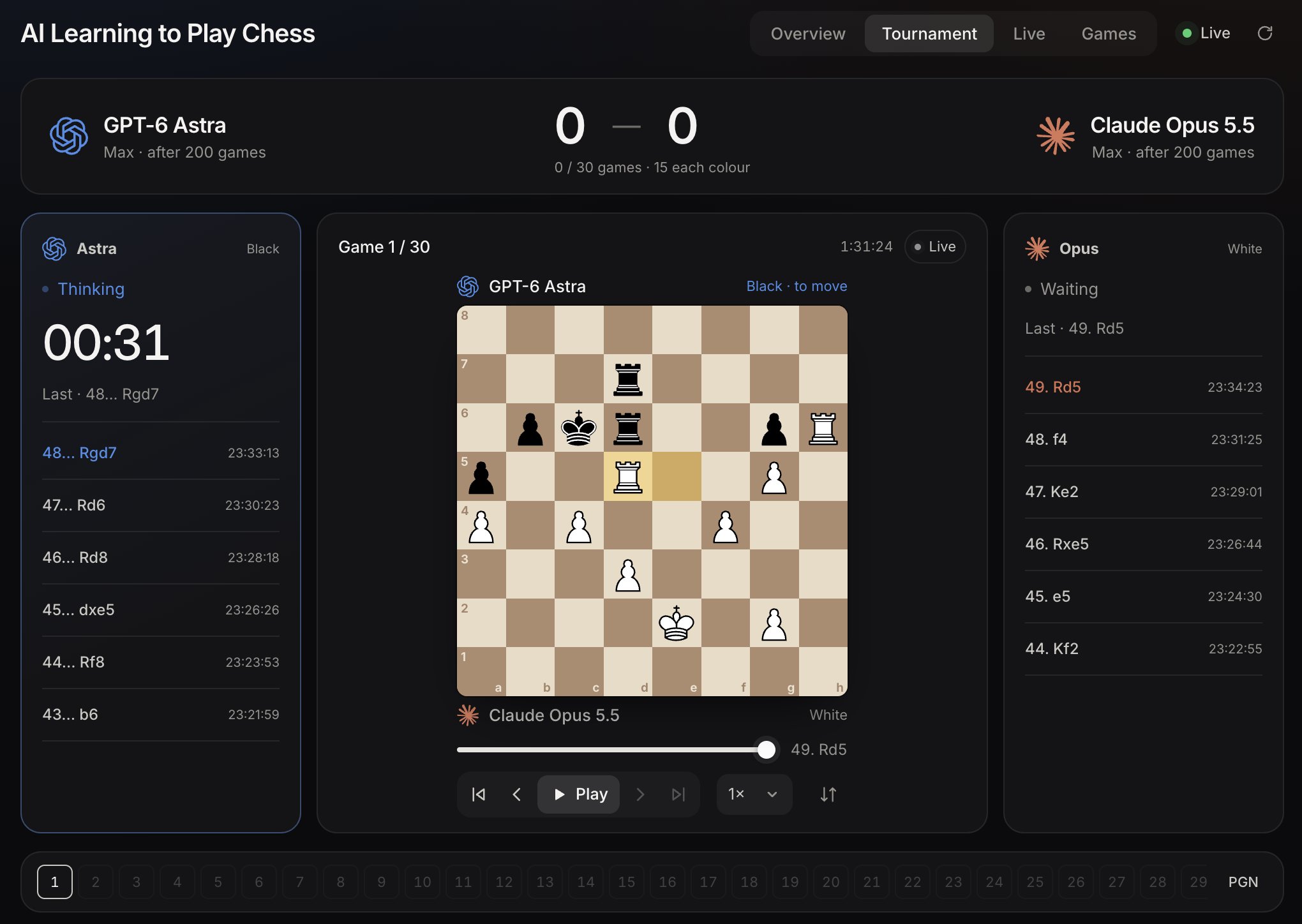Screen dimensions: 1302x924
Task: Select move 48... Rgd7 in Astra list
Action: point(161,453)
